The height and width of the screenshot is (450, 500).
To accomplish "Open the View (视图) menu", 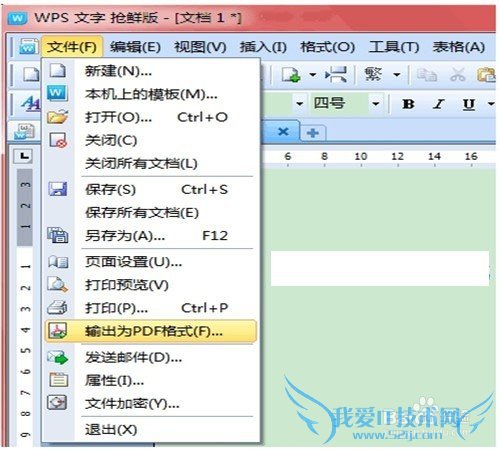I will click(200, 47).
